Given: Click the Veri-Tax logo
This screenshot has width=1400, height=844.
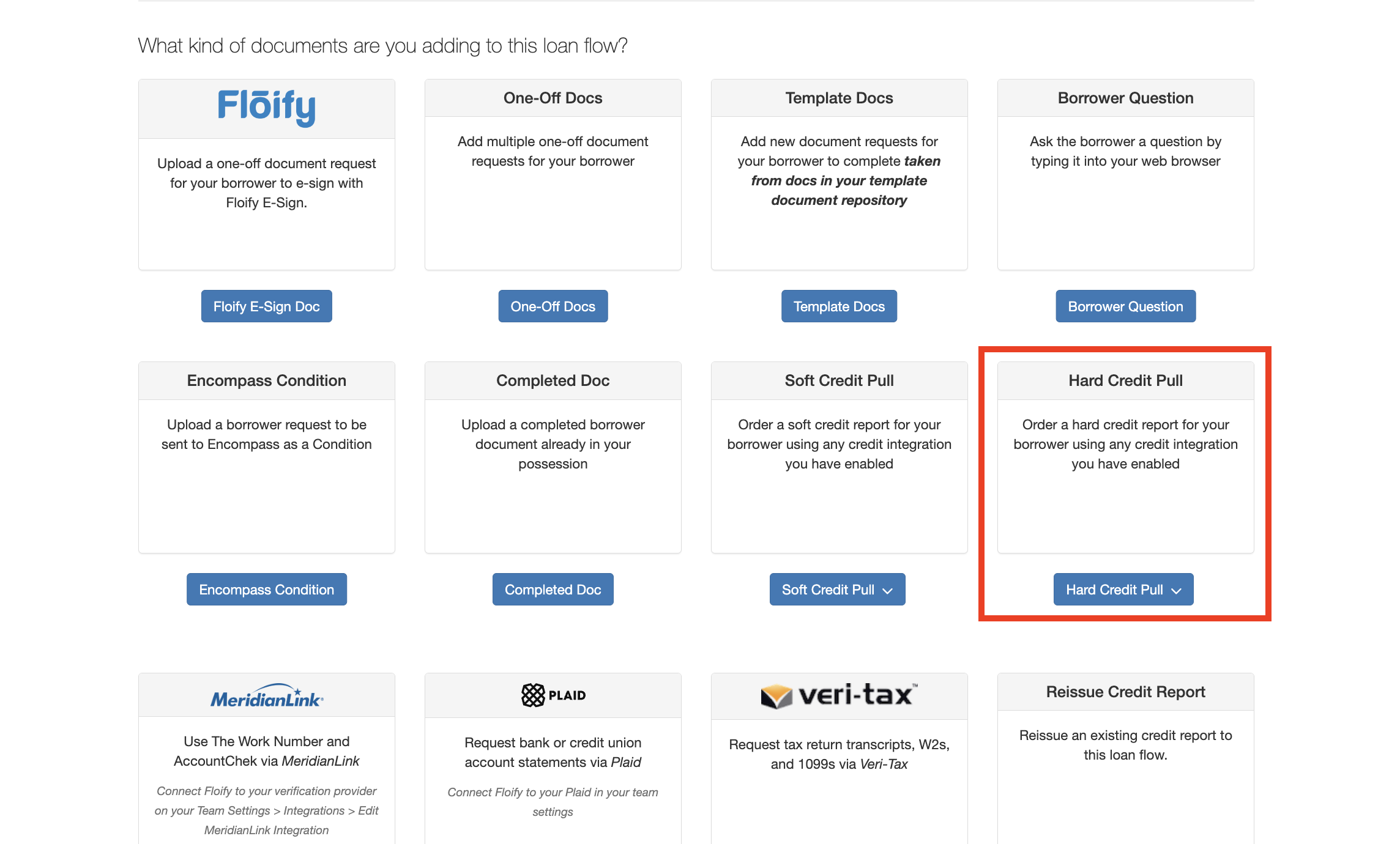Looking at the screenshot, I should 839,695.
